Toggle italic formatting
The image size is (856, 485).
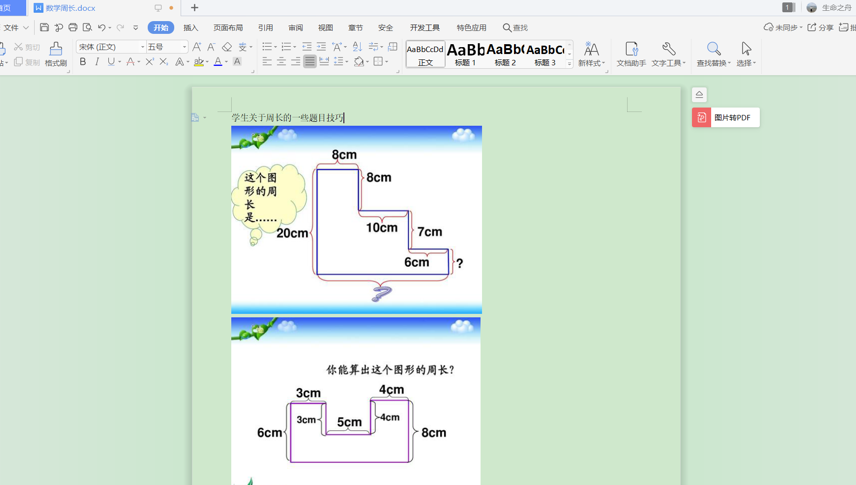[x=97, y=62]
